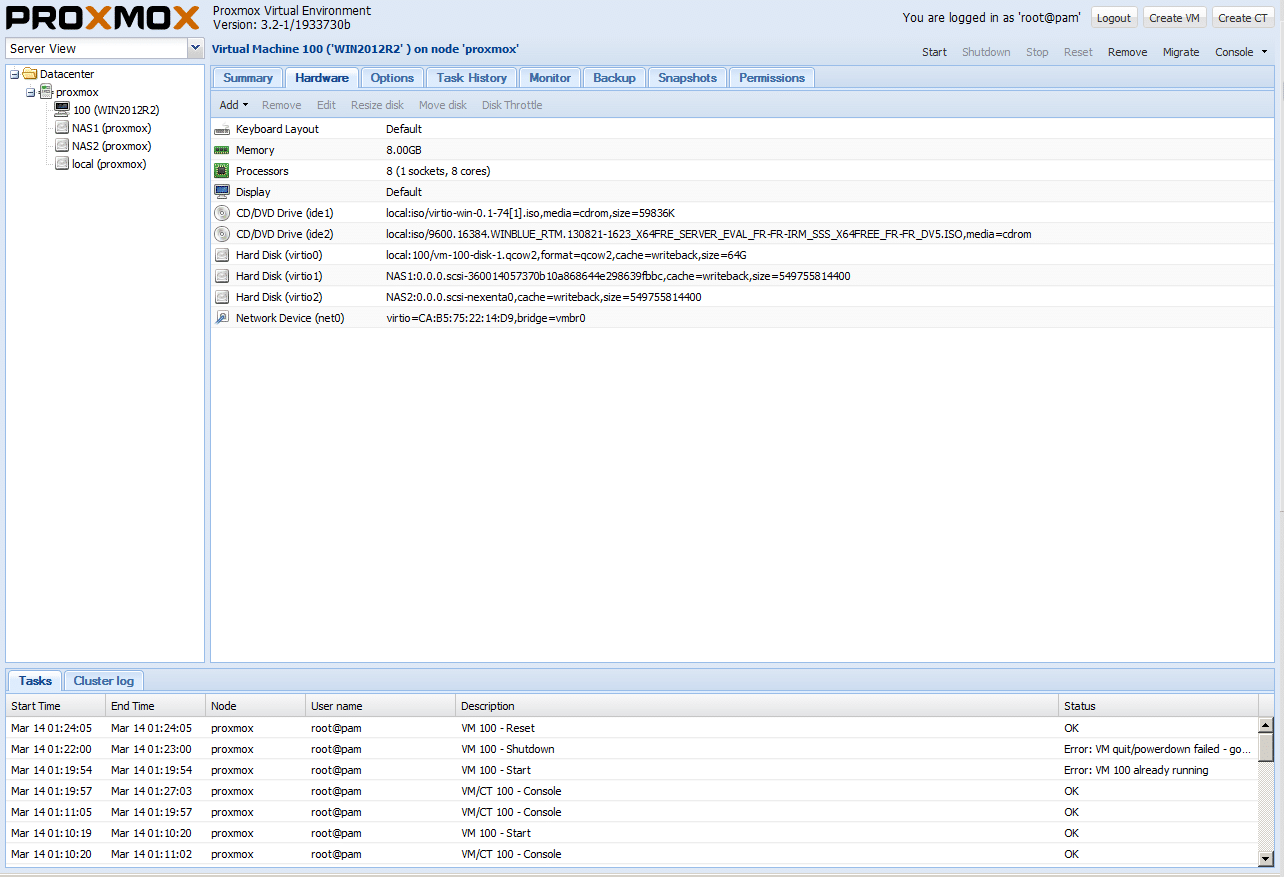Click the memory chip icon in Memory row
The width and height of the screenshot is (1284, 877).
pyautogui.click(x=222, y=150)
